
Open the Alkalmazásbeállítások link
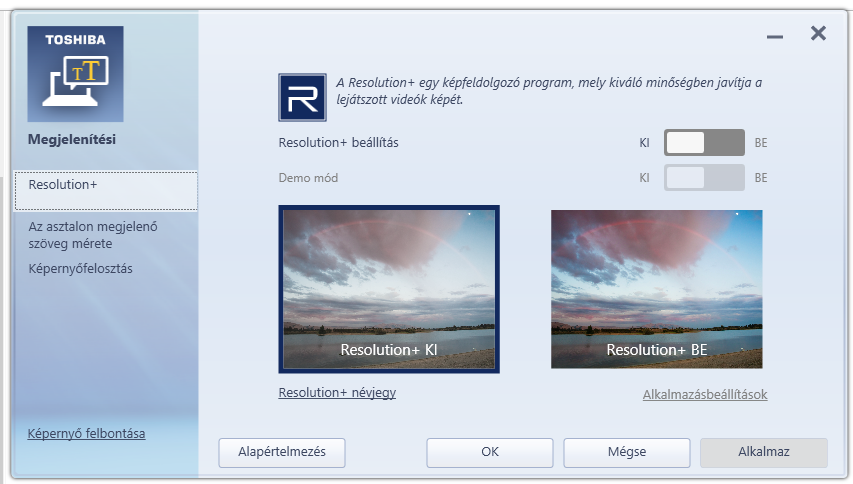704,395
